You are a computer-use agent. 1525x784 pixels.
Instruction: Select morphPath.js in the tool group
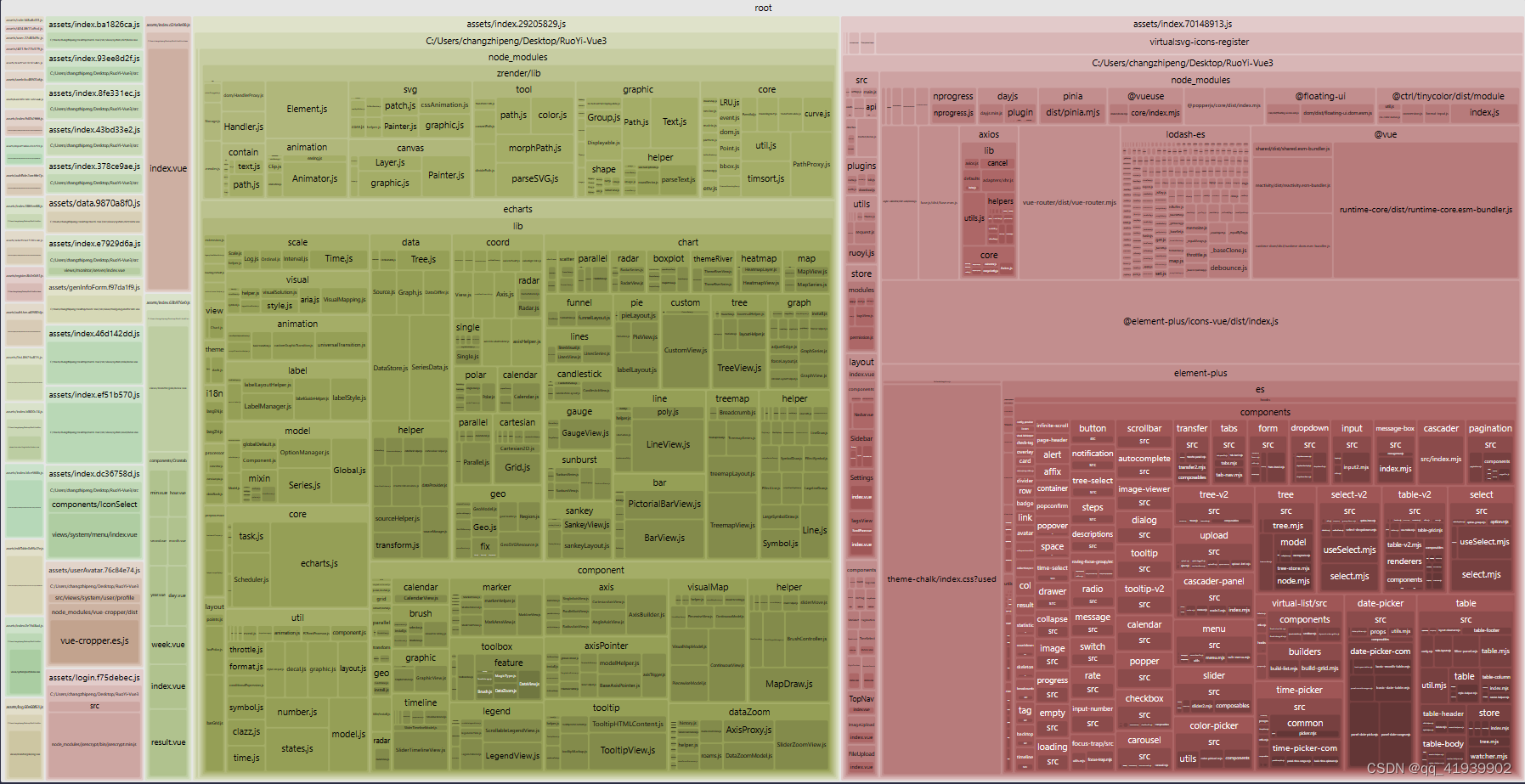coord(534,148)
